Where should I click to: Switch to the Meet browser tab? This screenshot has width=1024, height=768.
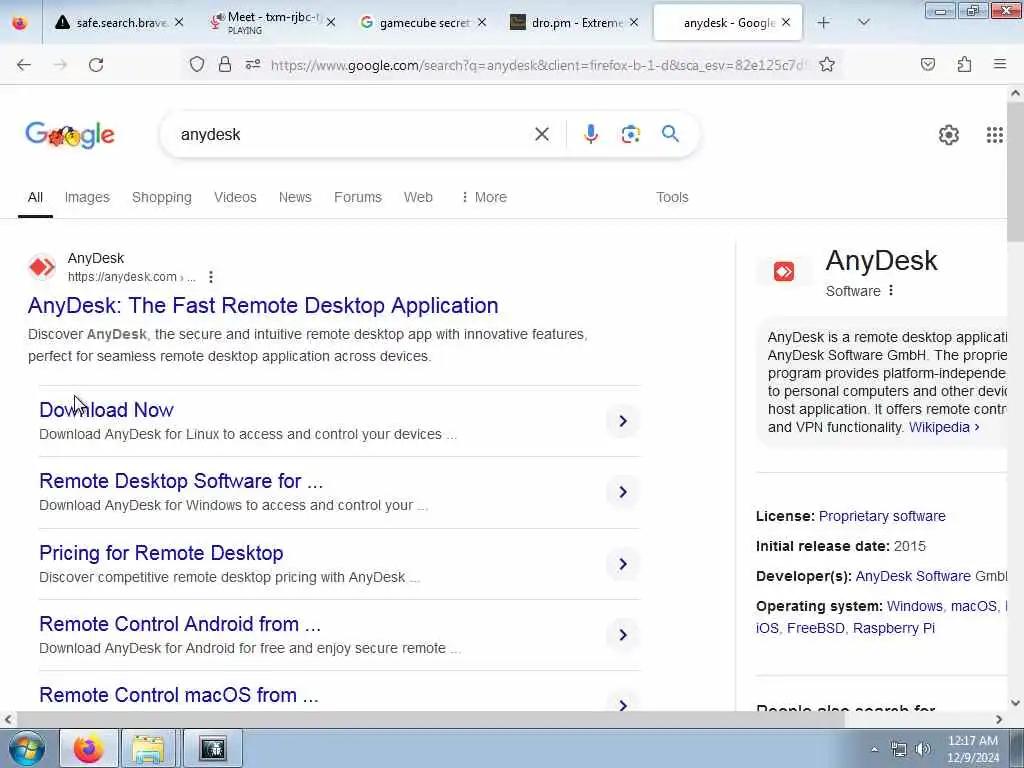273,23
